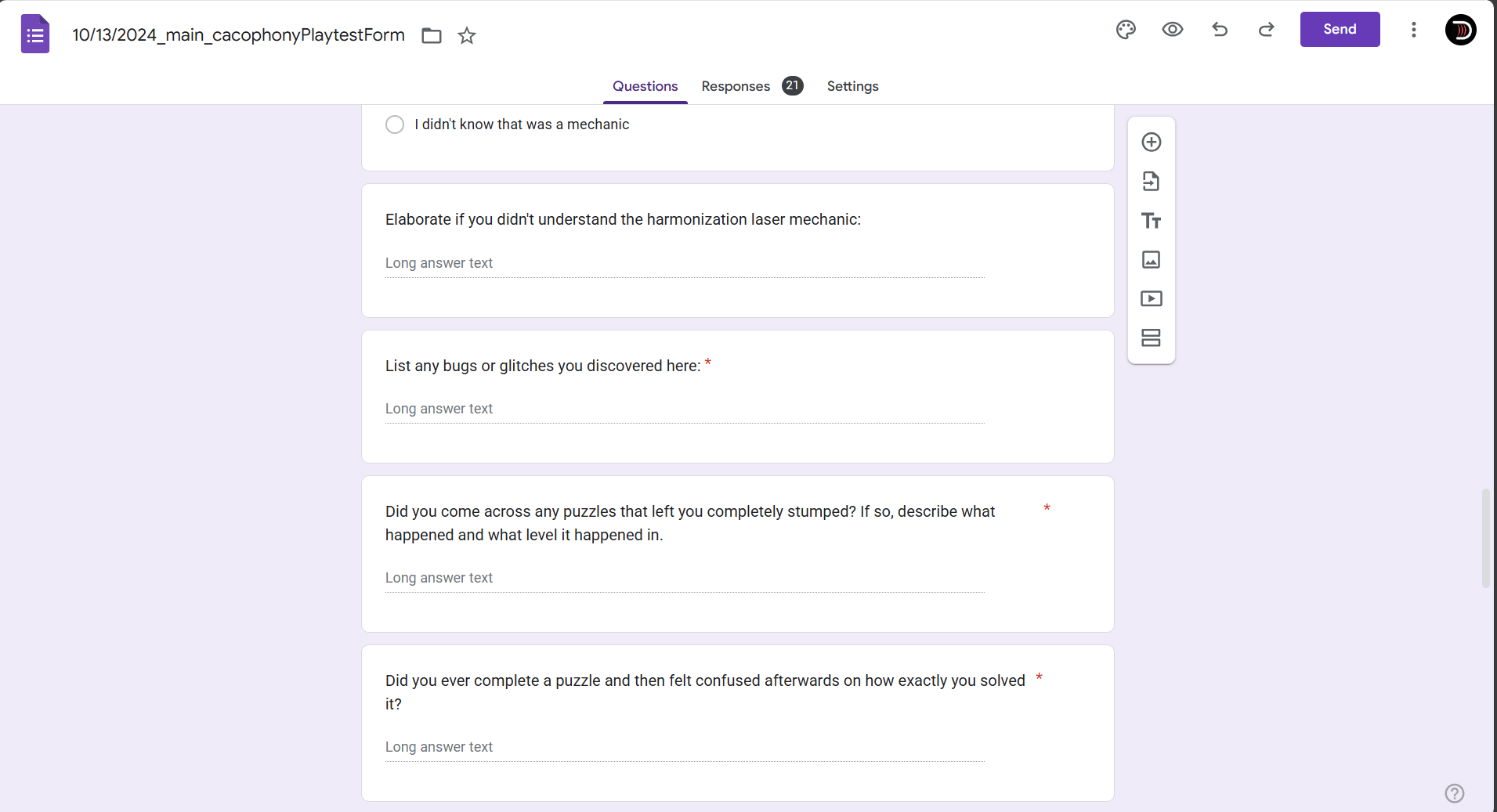Image resolution: width=1497 pixels, height=812 pixels.
Task: Add a new section to form
Action: (x=1151, y=337)
